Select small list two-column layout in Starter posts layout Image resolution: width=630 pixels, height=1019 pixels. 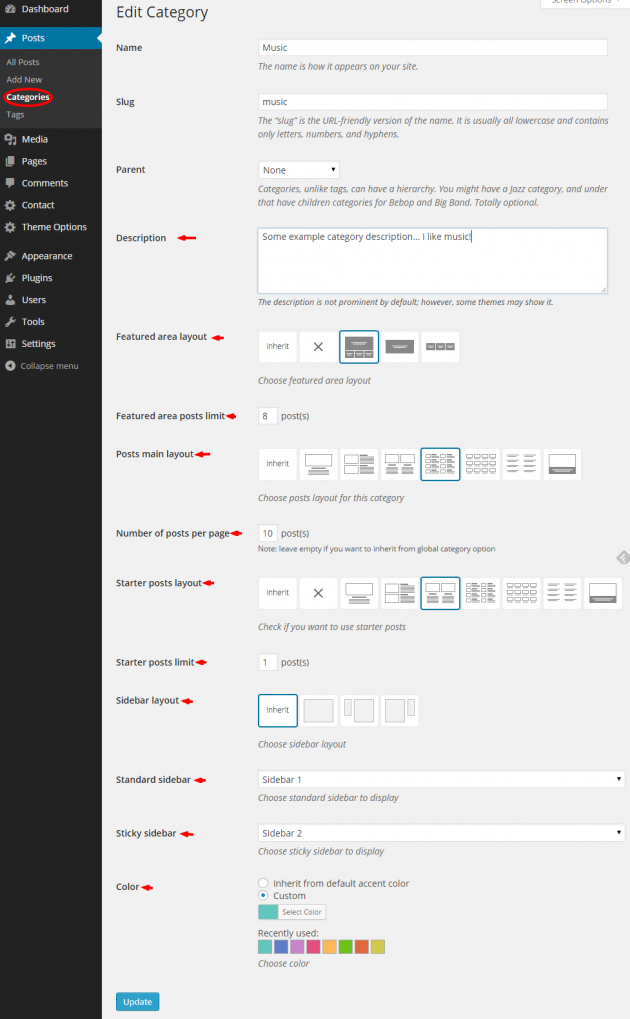480,593
